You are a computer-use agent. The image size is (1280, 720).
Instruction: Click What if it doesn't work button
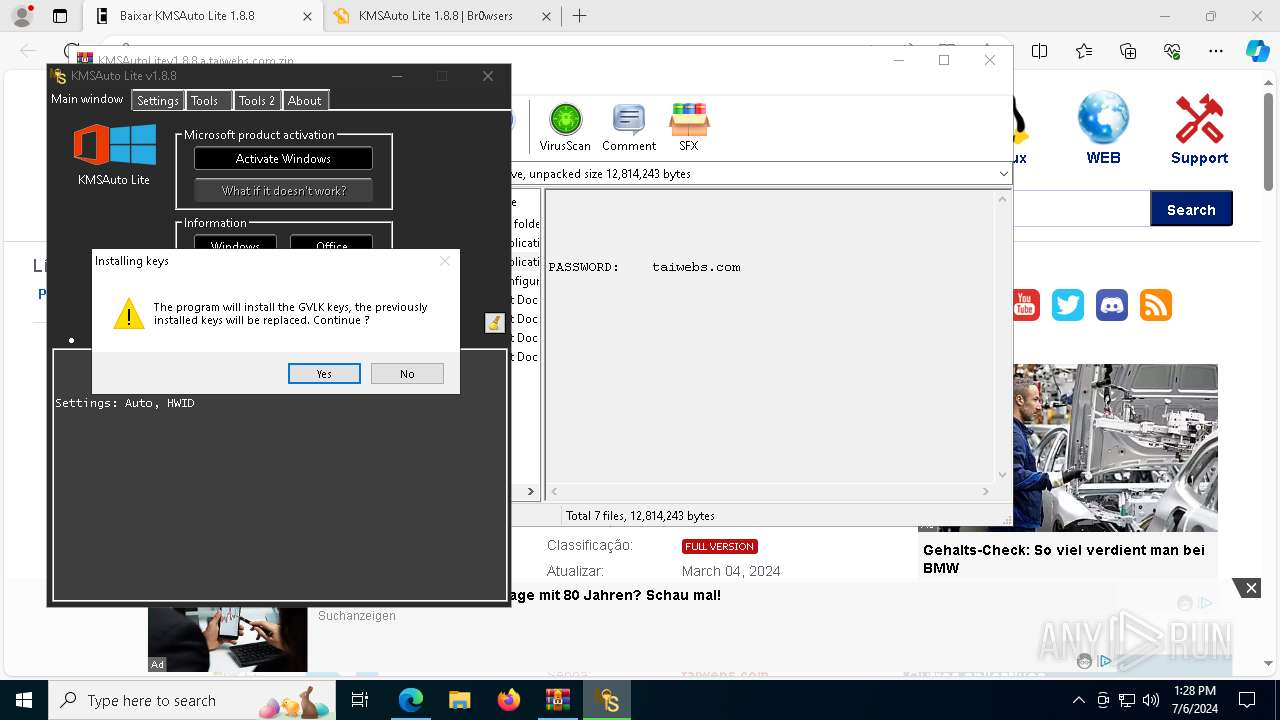click(283, 190)
